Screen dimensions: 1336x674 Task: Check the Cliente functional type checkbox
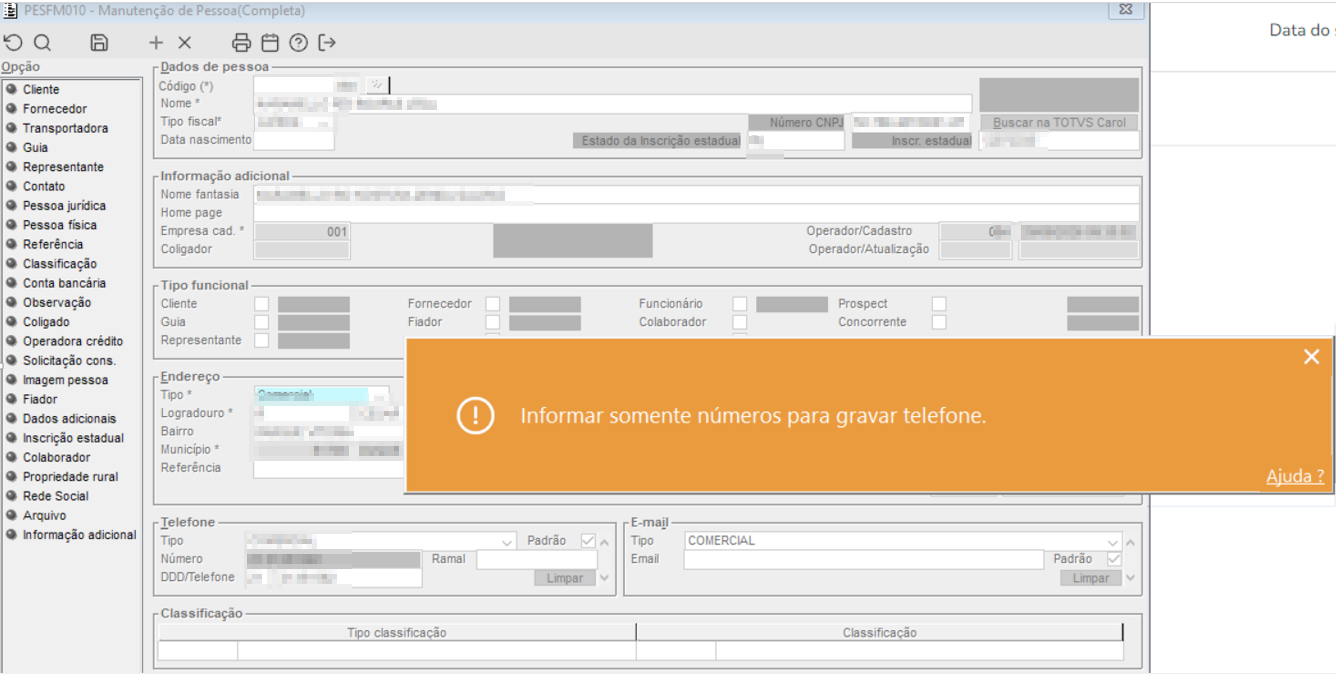point(261,304)
